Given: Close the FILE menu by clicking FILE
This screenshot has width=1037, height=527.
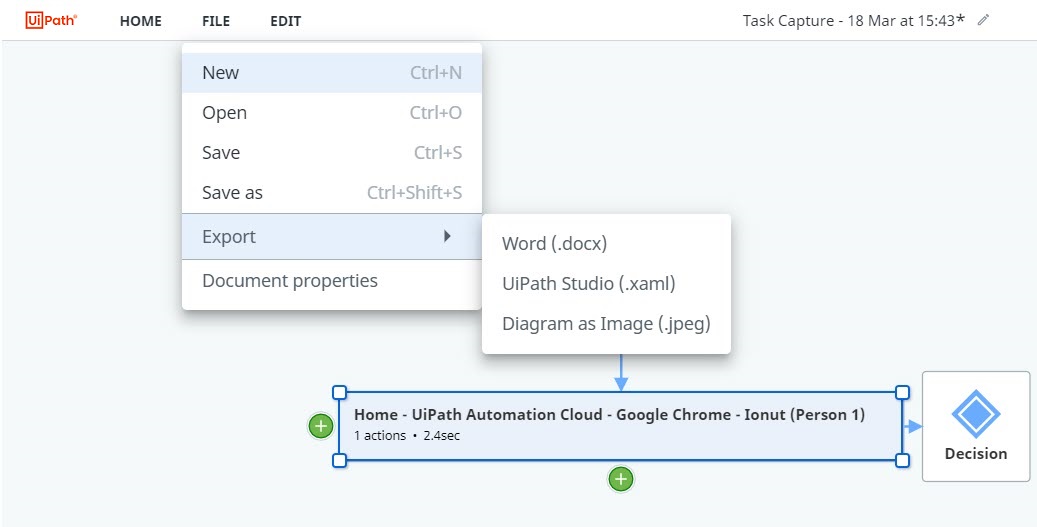Looking at the screenshot, I should coord(215,21).
